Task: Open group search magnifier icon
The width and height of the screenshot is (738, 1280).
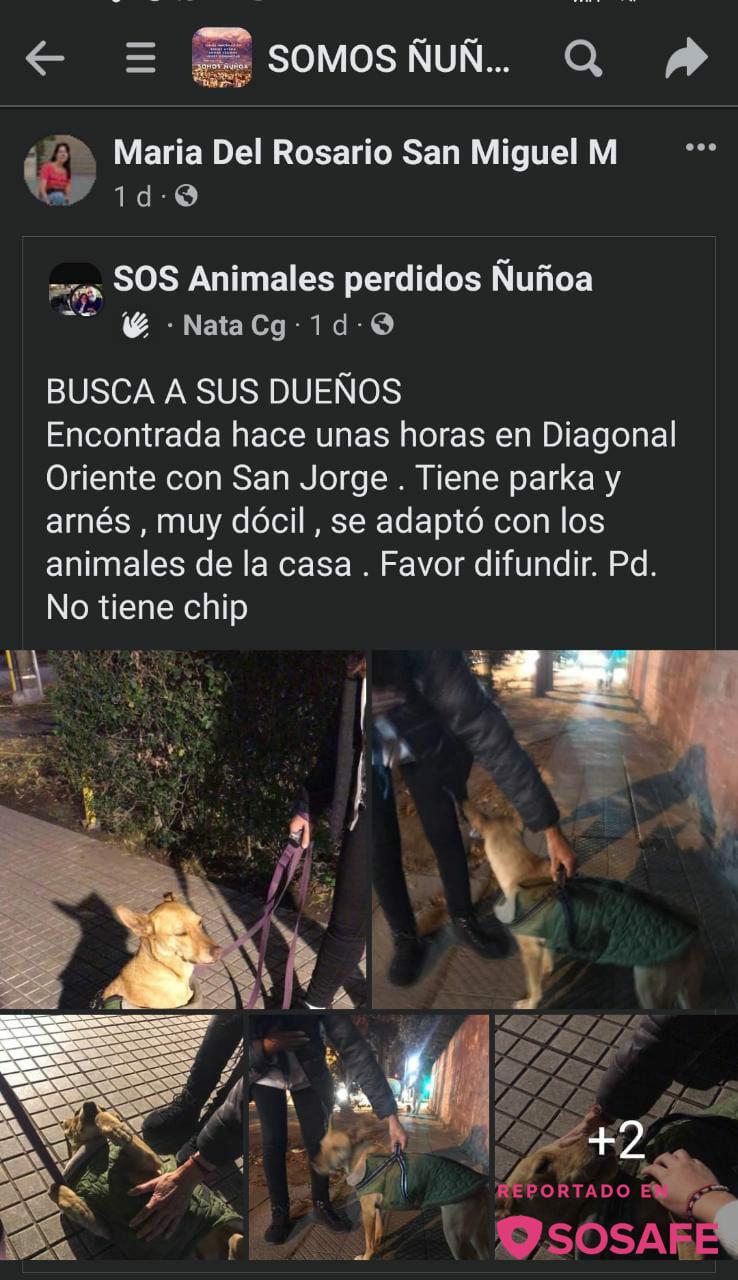Action: pos(584,59)
